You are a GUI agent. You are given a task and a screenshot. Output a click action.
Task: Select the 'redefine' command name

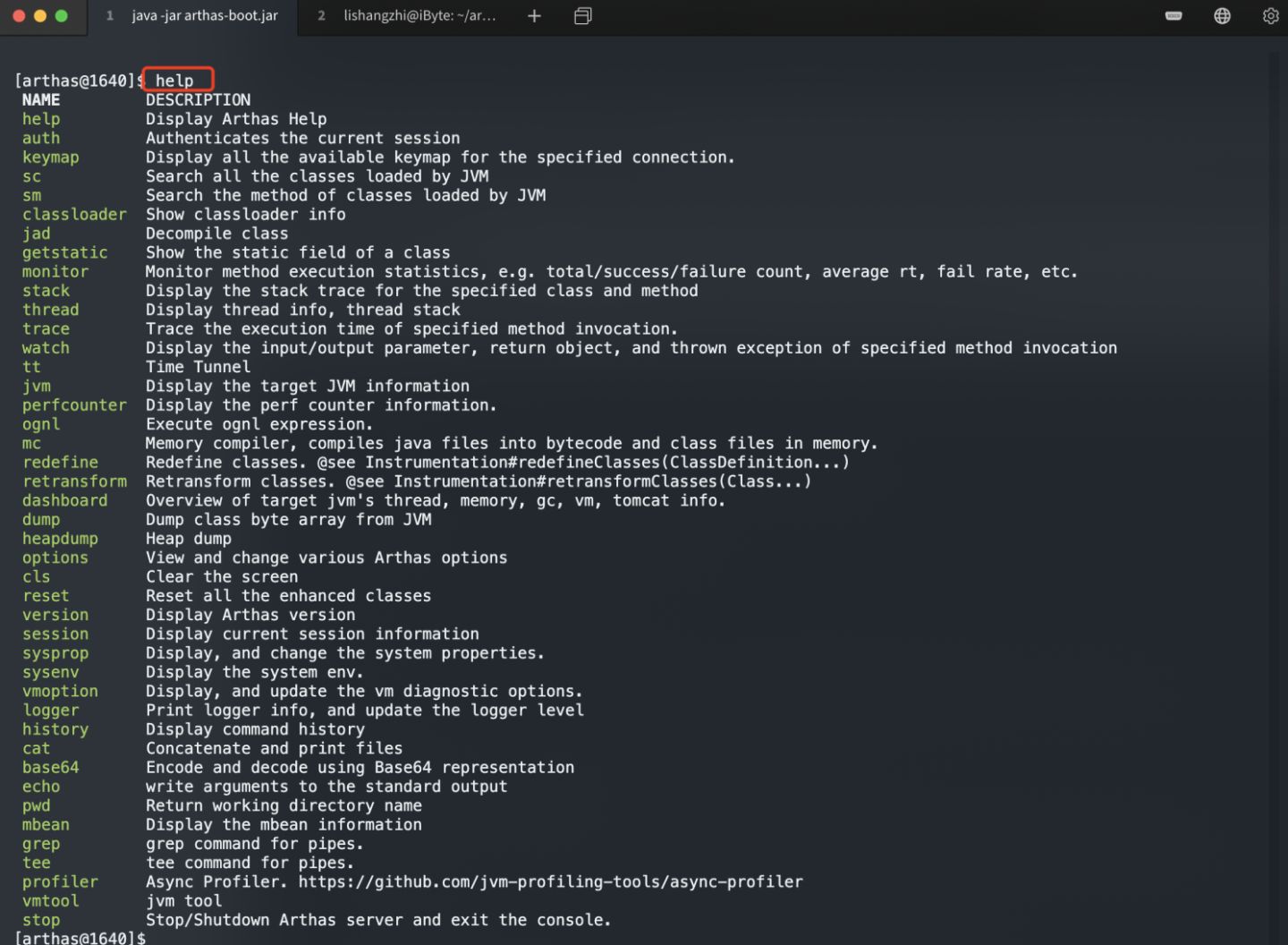[x=60, y=463]
